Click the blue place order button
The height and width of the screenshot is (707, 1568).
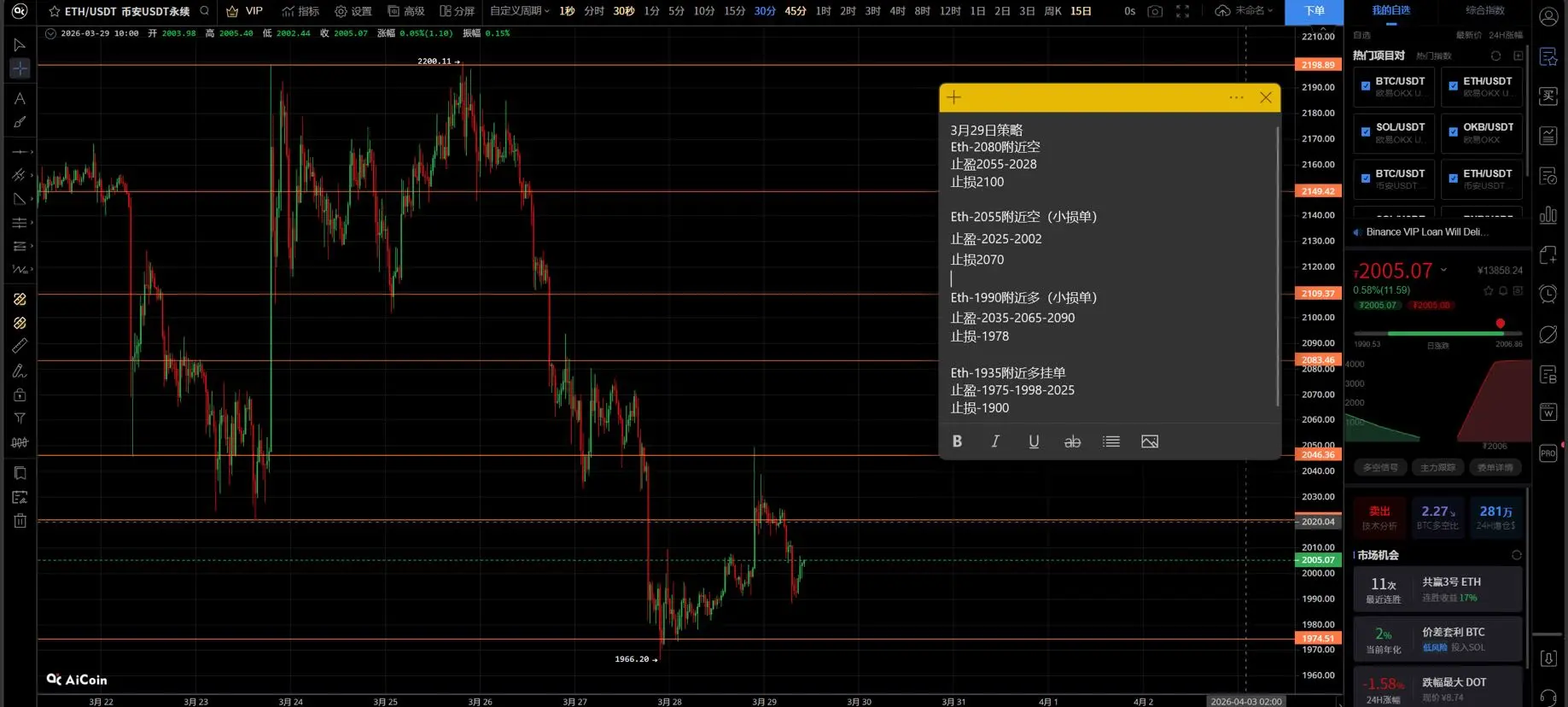[1314, 12]
